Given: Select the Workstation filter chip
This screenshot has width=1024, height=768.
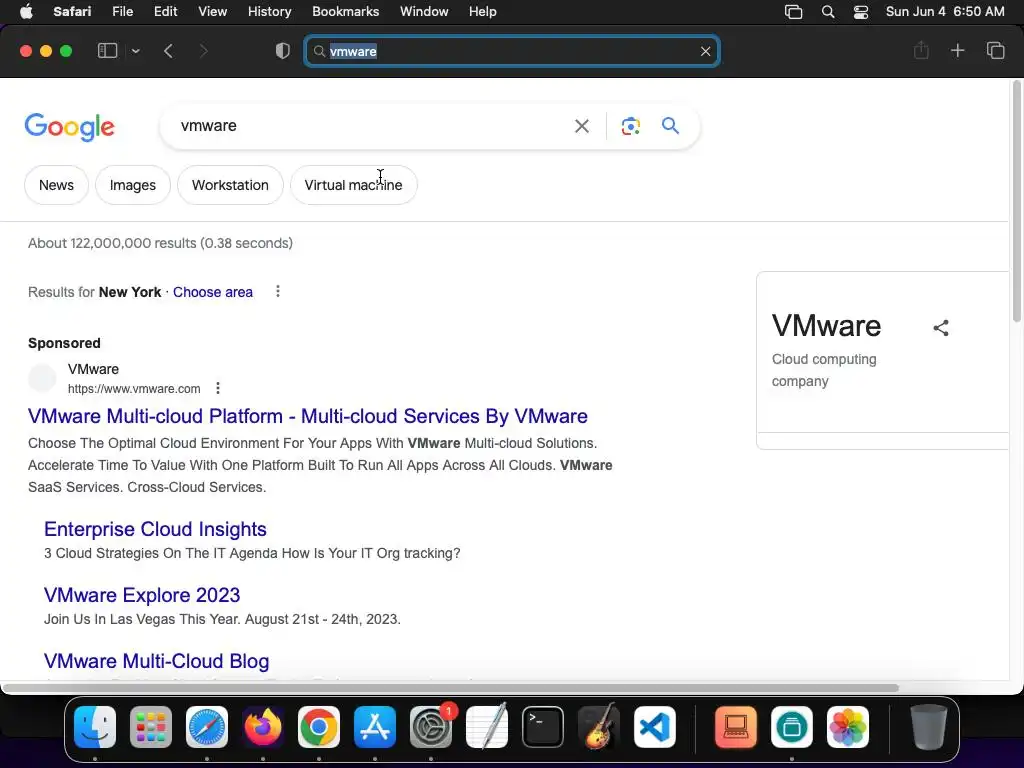Looking at the screenshot, I should 230,185.
